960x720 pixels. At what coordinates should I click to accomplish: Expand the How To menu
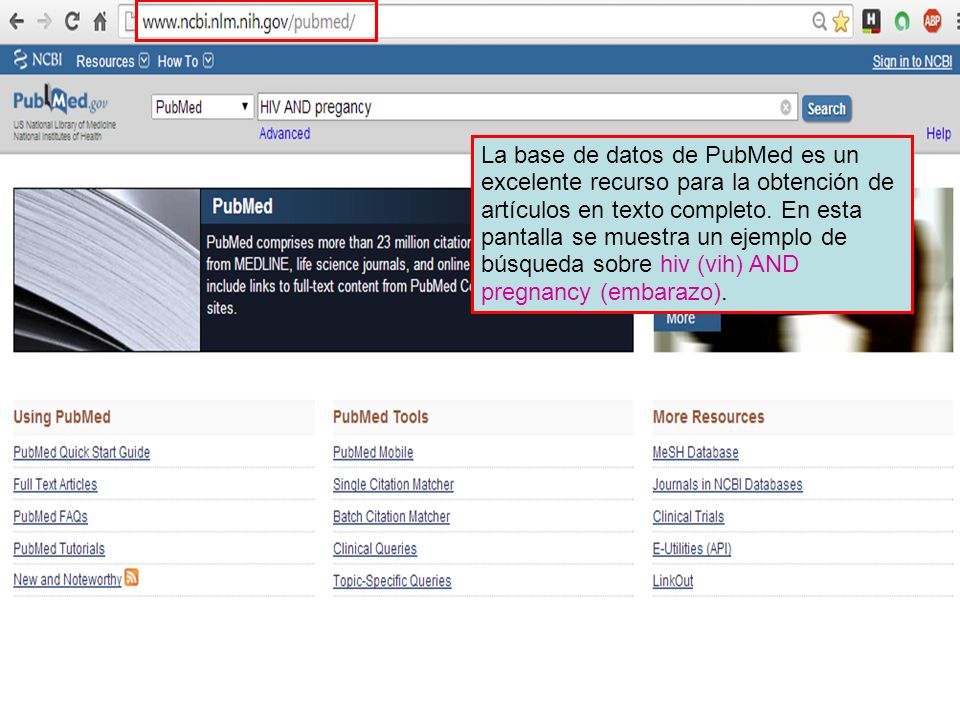click(185, 61)
